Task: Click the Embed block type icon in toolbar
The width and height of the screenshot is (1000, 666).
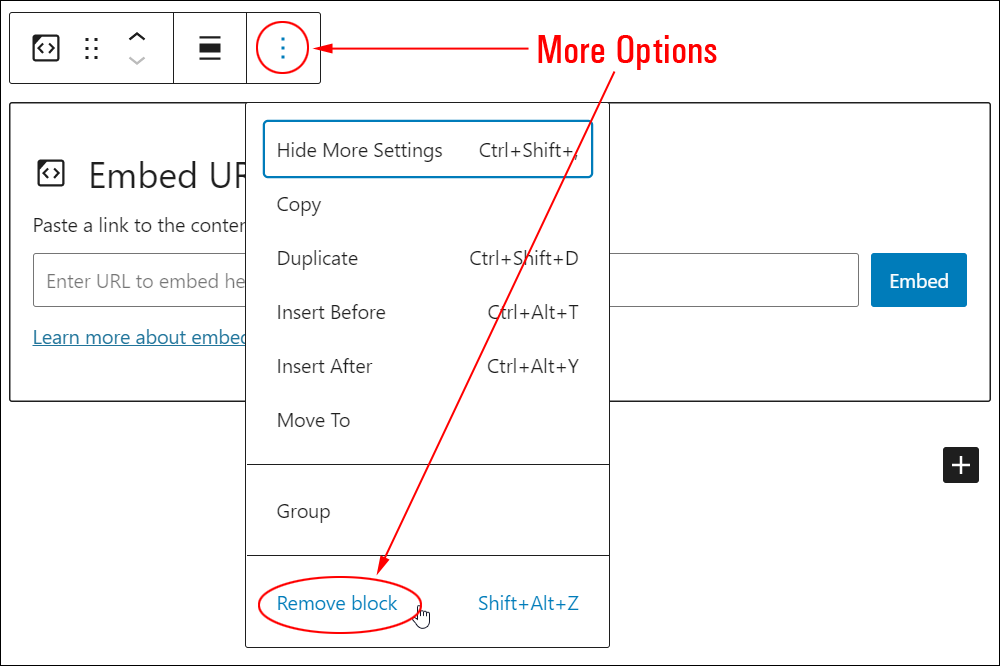Action: pyautogui.click(x=46, y=48)
